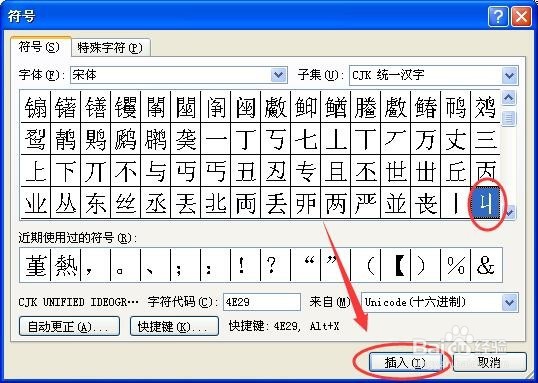The height and width of the screenshot is (383, 538).
Task: Select the recently used & symbol
Action: pos(486,265)
